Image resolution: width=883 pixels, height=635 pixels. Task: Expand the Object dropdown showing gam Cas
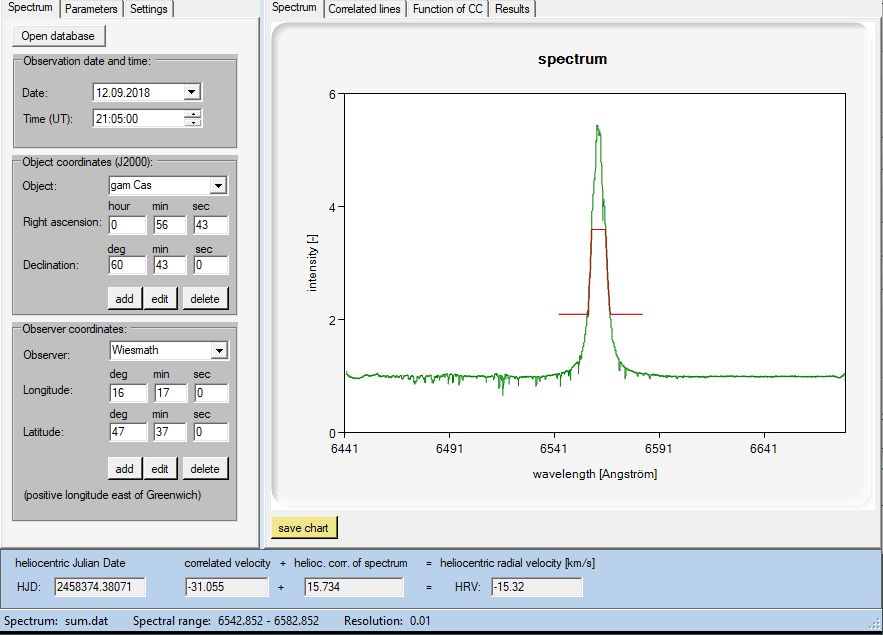pos(218,185)
